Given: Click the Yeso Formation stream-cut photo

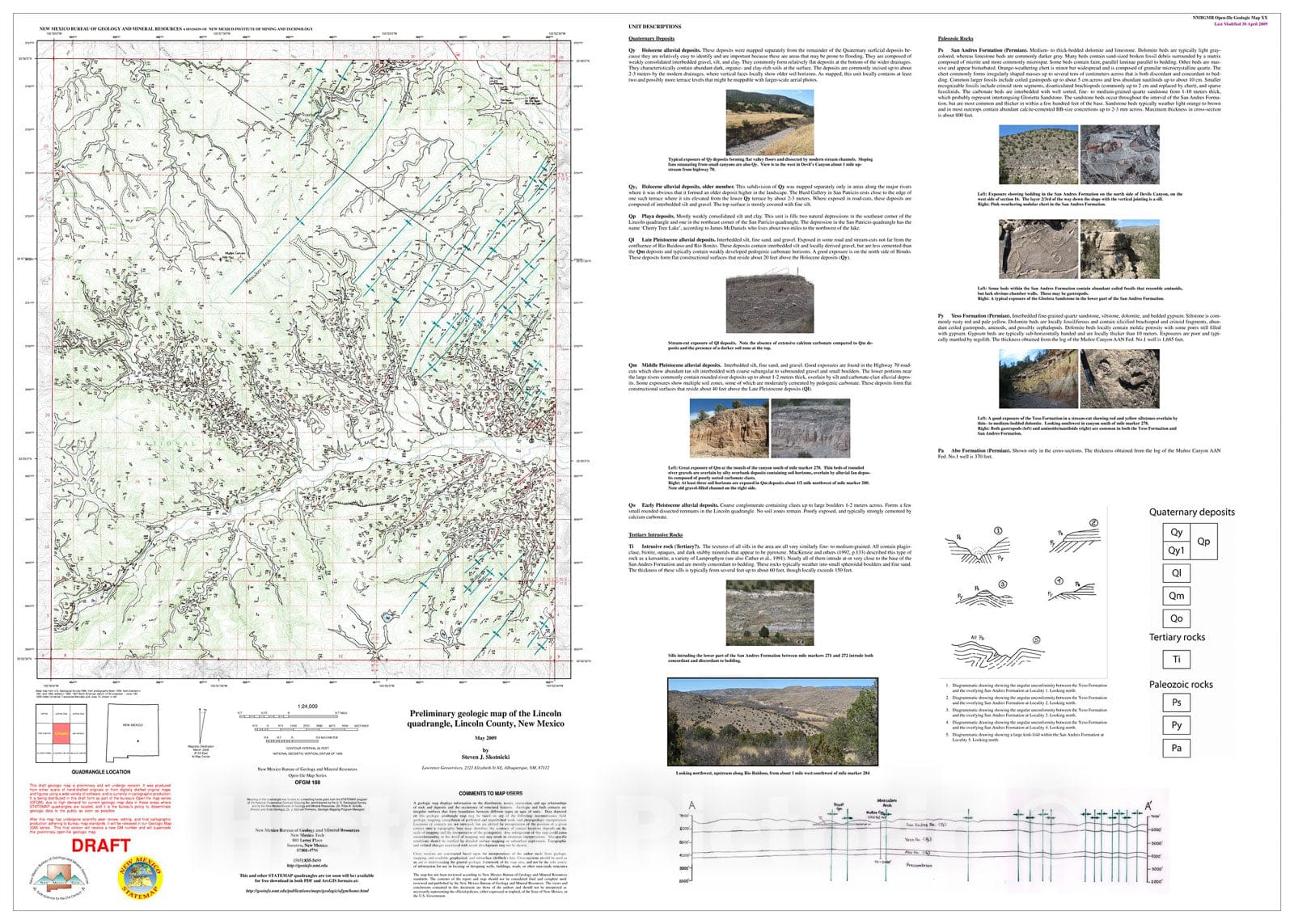Looking at the screenshot, I should point(1038,379).
